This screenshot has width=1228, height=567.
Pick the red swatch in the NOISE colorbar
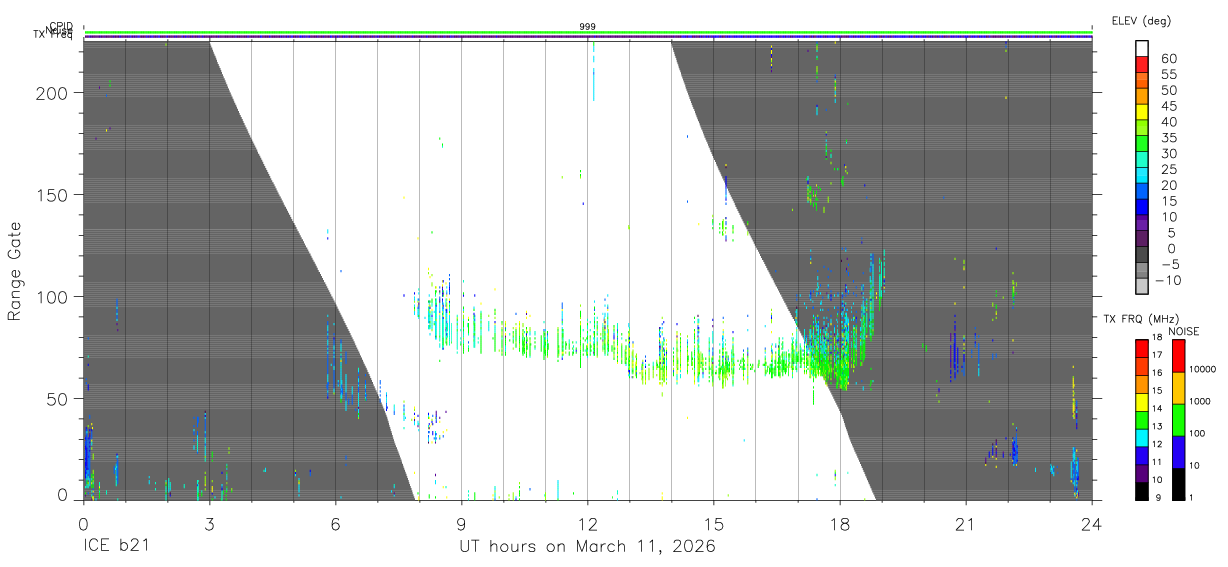click(x=1177, y=356)
